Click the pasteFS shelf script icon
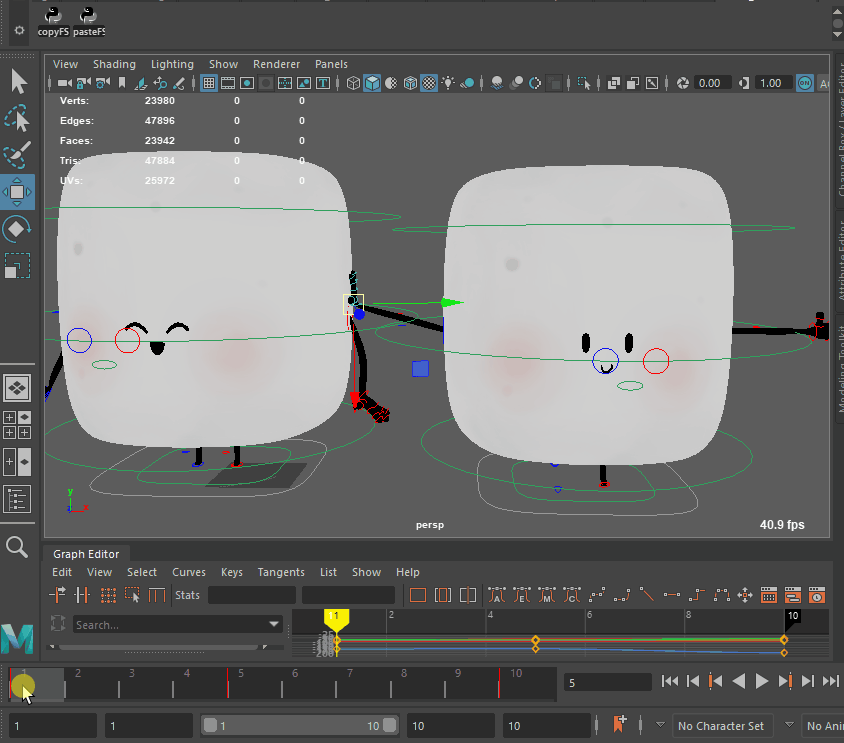The image size is (844, 743). pos(89,15)
